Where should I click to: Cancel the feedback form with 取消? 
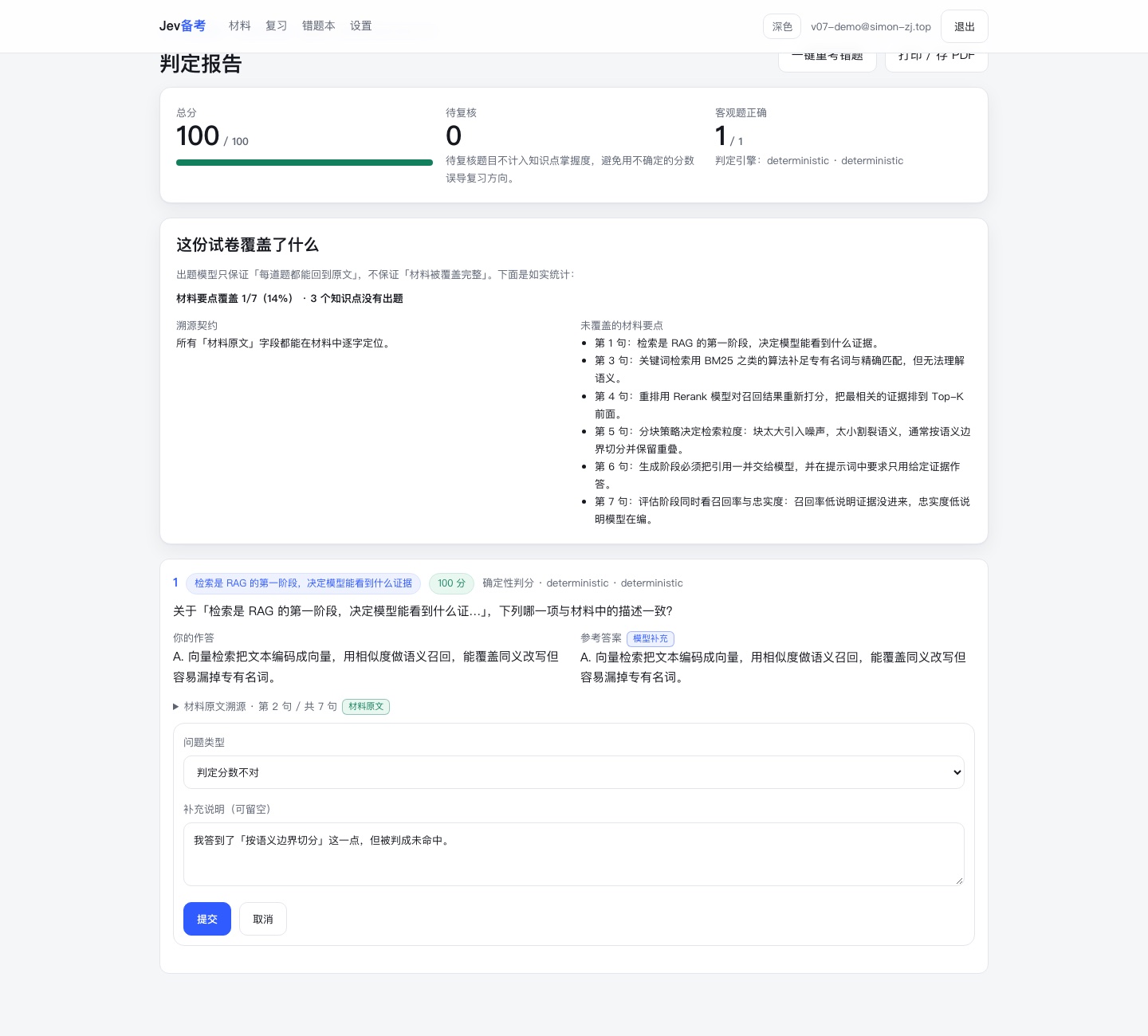pos(263,919)
